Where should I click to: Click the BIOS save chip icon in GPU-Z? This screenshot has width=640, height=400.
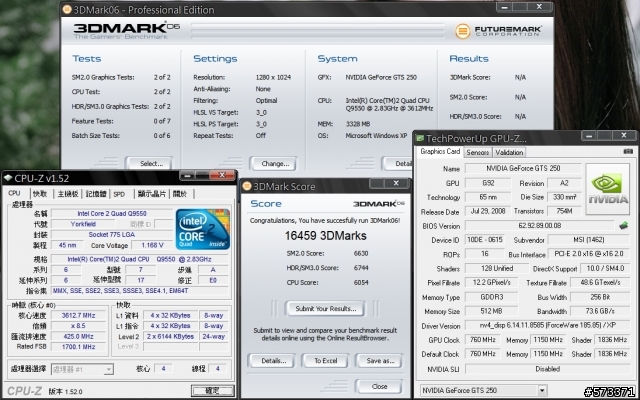(x=623, y=225)
